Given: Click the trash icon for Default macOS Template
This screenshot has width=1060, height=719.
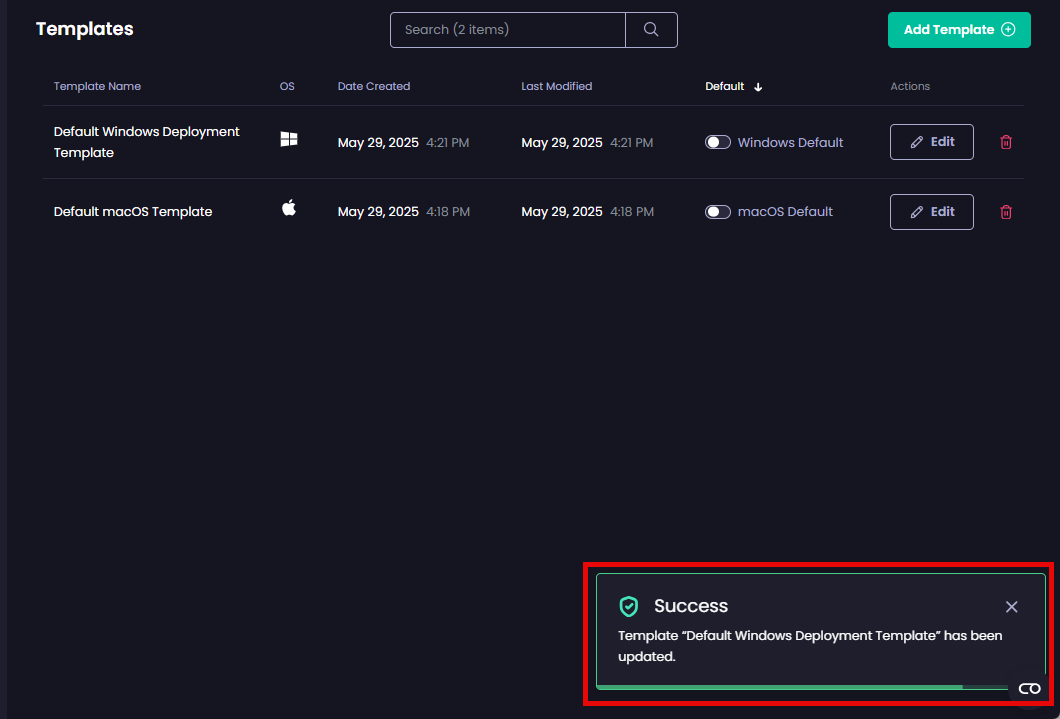Looking at the screenshot, I should [1005, 211].
